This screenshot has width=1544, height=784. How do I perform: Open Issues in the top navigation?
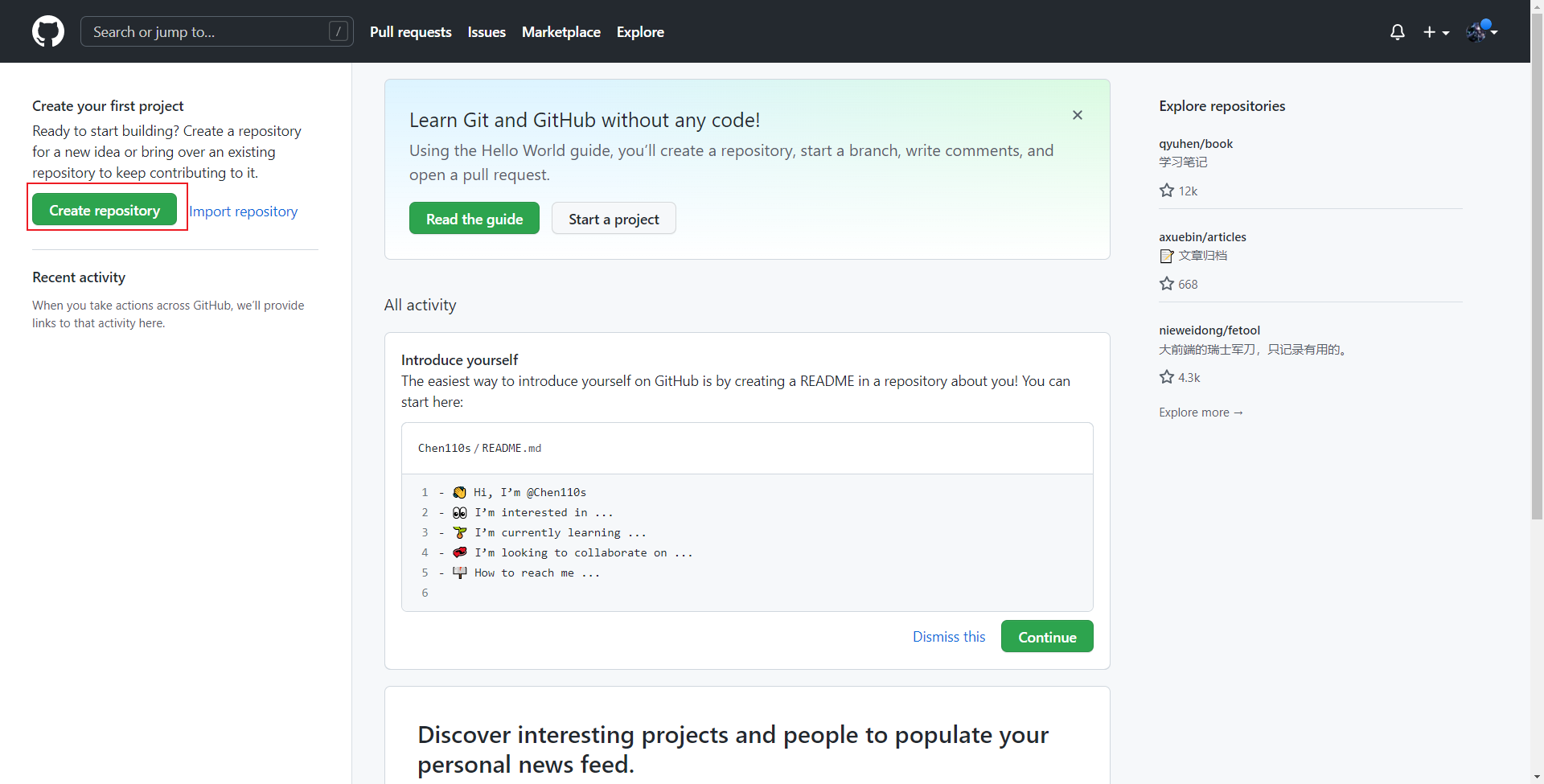click(487, 32)
